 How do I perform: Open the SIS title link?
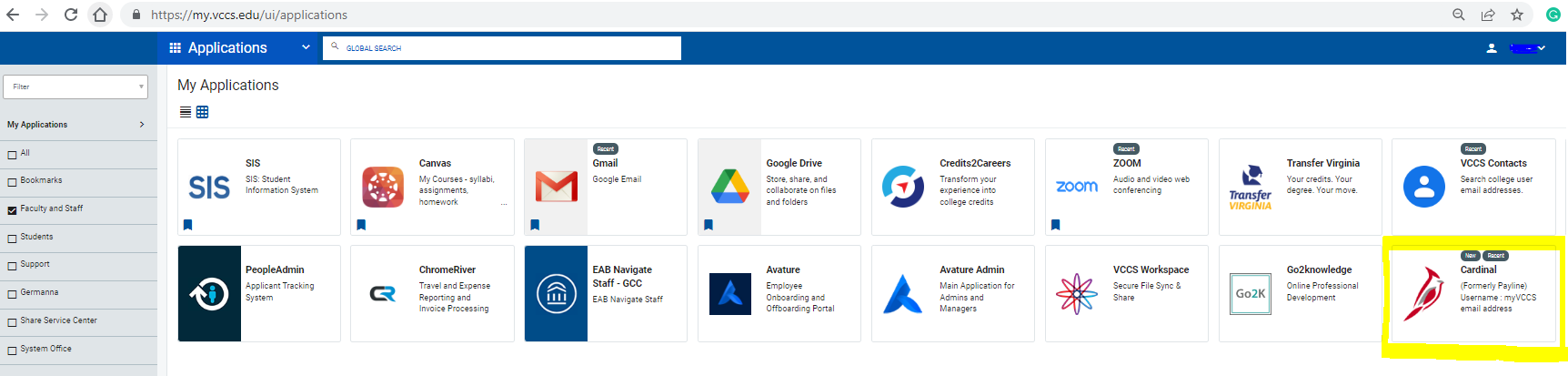pos(253,164)
